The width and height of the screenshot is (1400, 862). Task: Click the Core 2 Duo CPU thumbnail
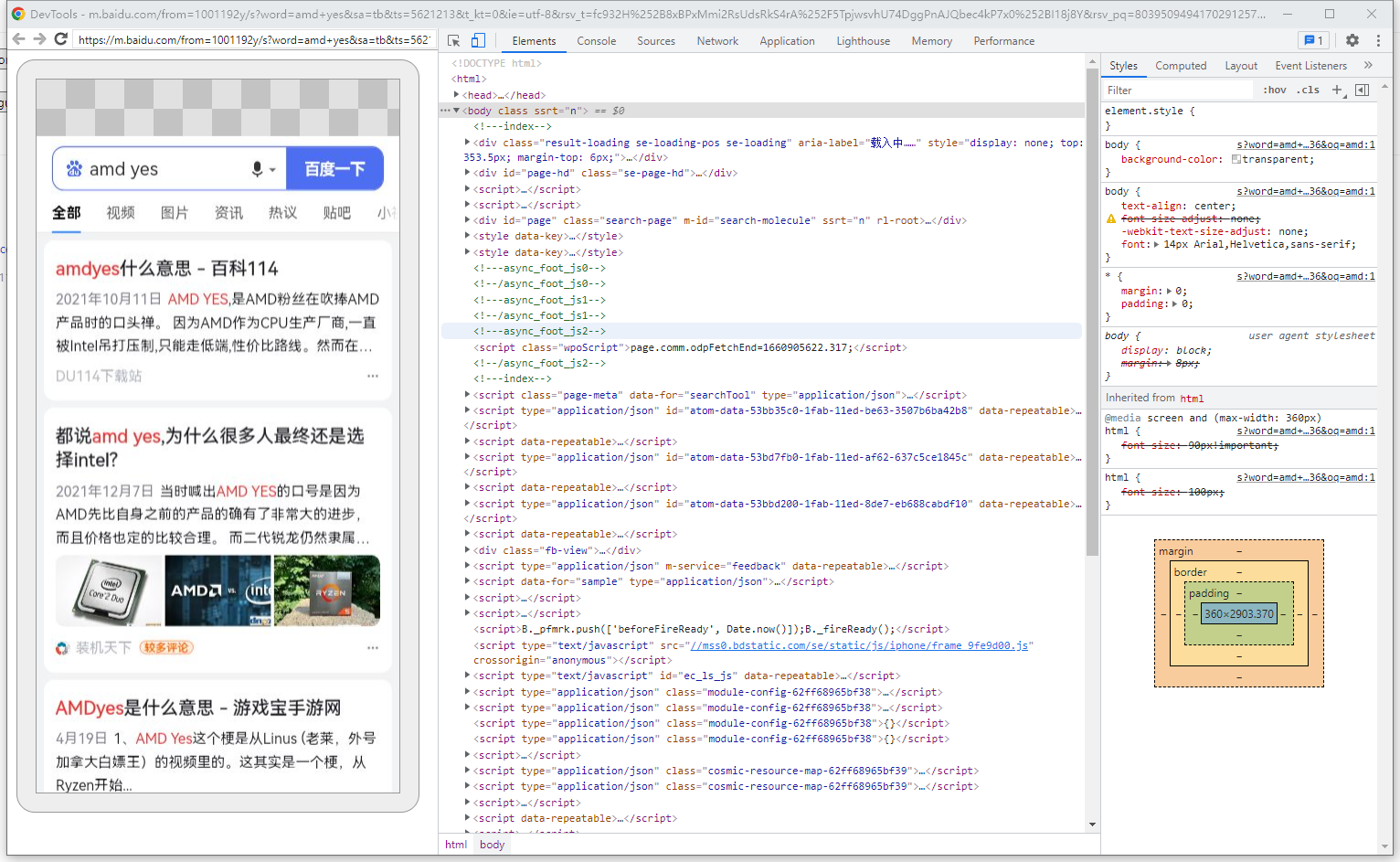click(109, 591)
